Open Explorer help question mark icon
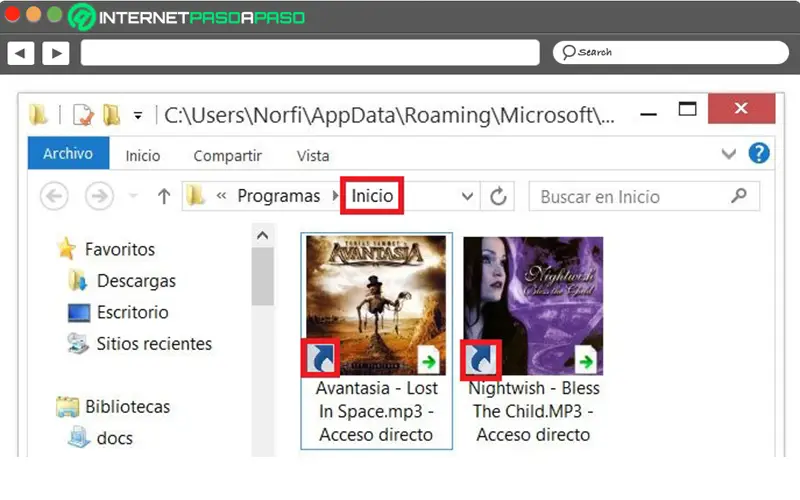This screenshot has height=500, width=800. pos(759,153)
